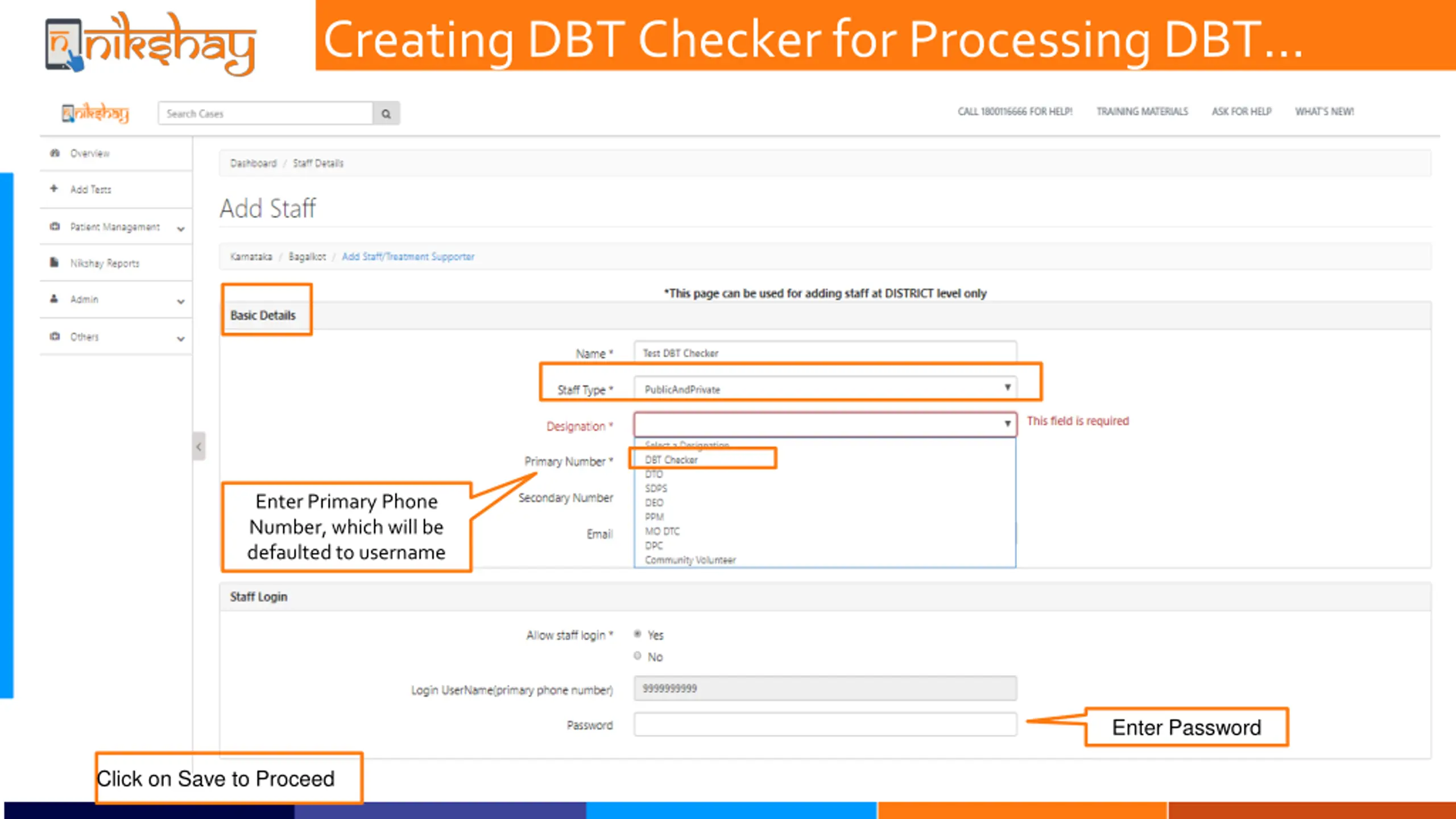Click the Overview dashboard icon
The width and height of the screenshot is (1456, 819).
(x=55, y=152)
